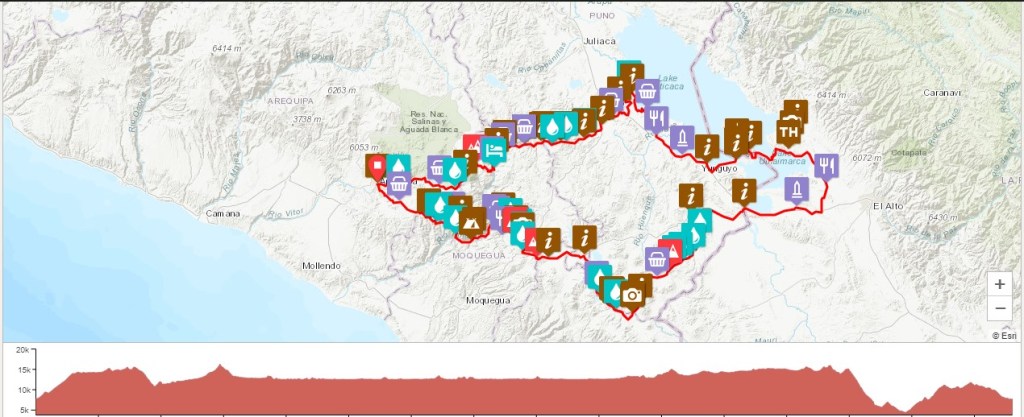Open basket marker left of the twin water drops

click(524, 127)
